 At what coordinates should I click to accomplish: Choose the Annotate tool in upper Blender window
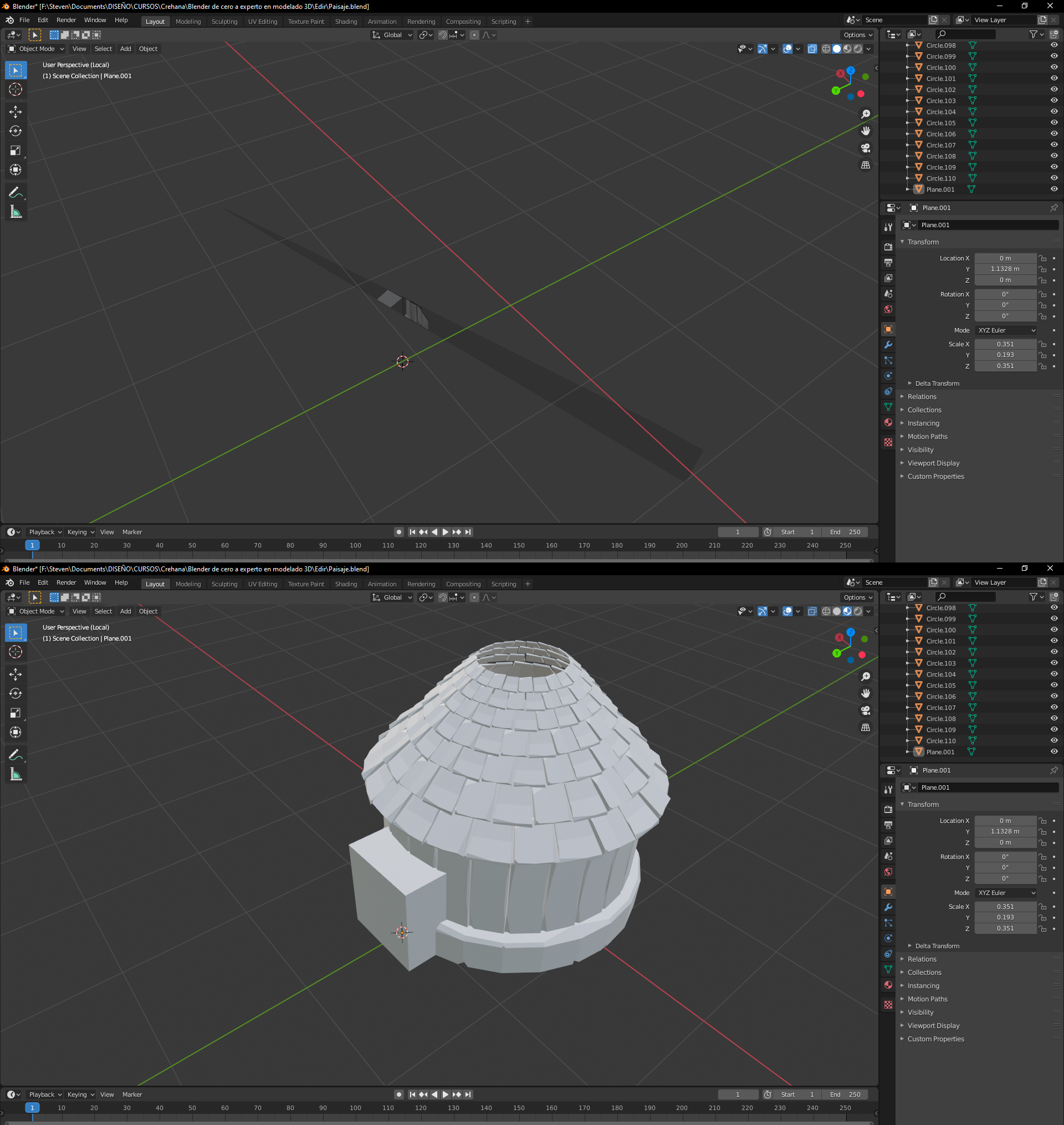tap(16, 192)
